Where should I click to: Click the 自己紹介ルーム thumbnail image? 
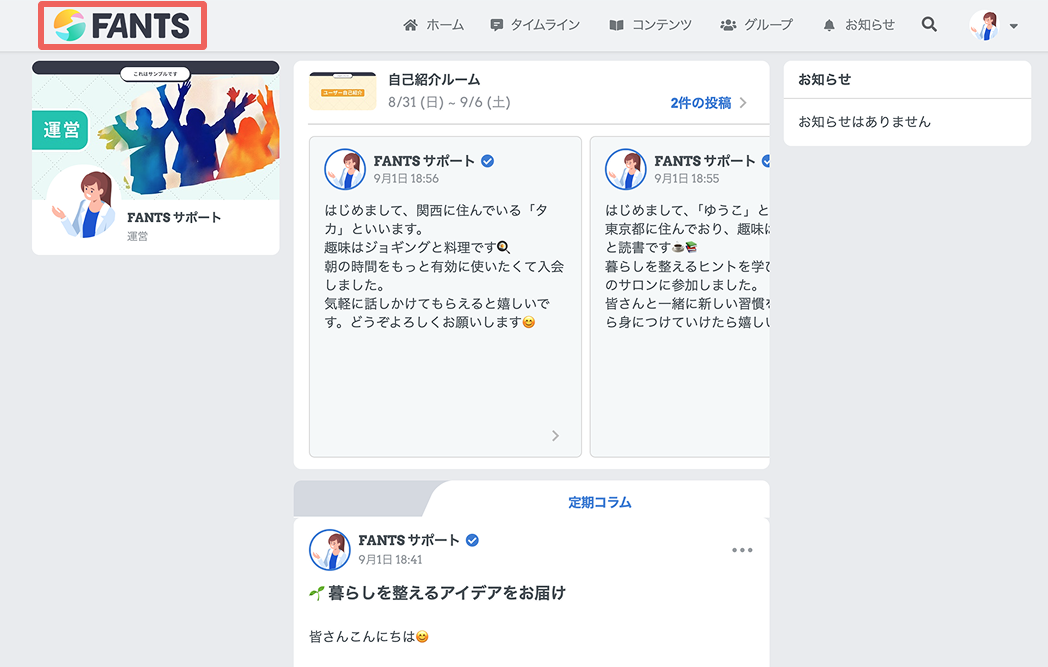[x=343, y=90]
